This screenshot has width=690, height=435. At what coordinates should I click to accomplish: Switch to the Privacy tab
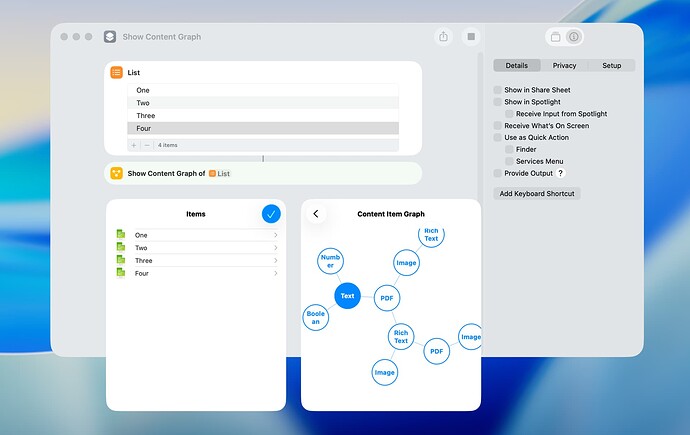[564, 66]
